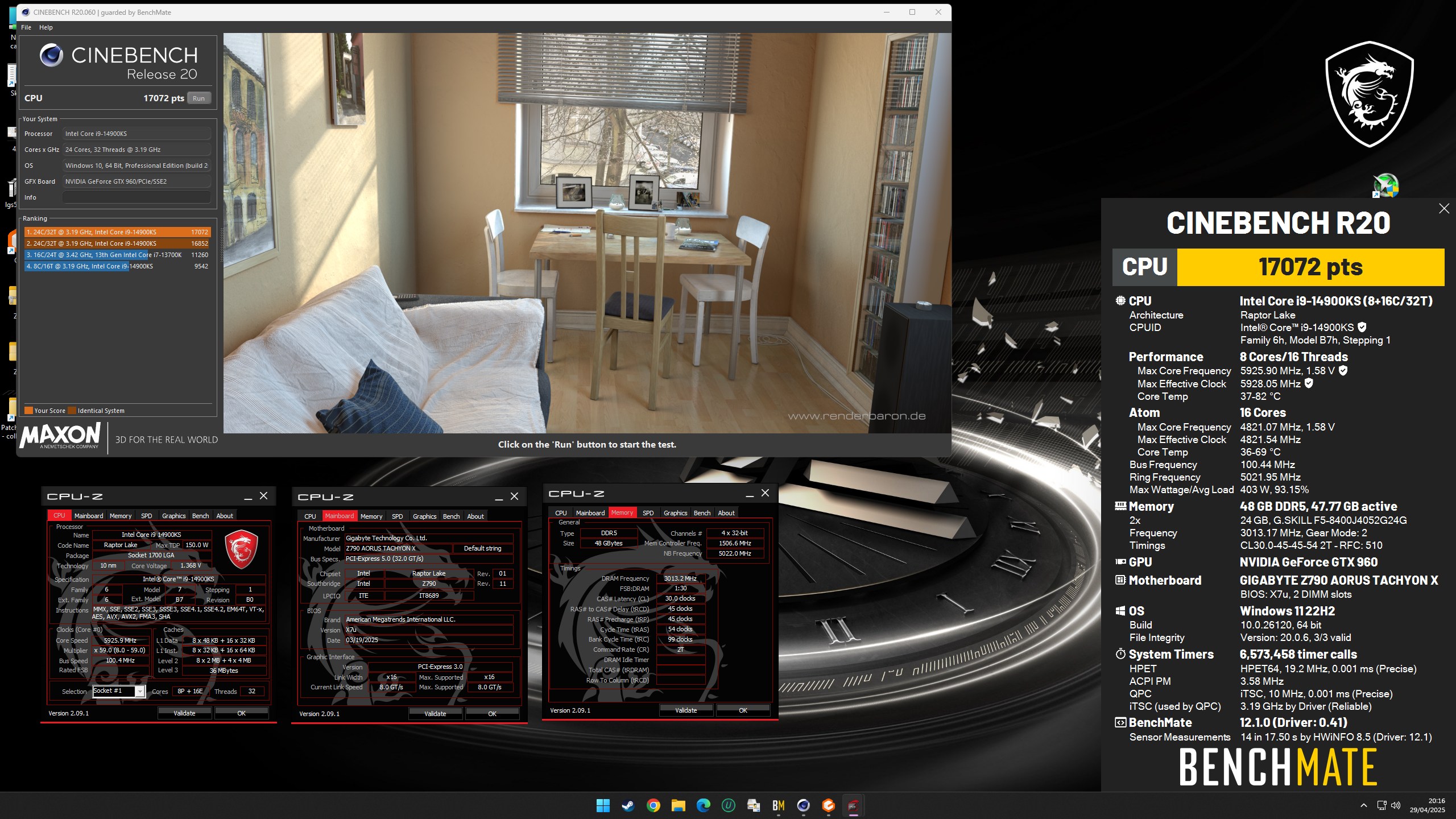Click the verified shield beside CPUID
This screenshot has width=1456, height=819.
point(1362,327)
